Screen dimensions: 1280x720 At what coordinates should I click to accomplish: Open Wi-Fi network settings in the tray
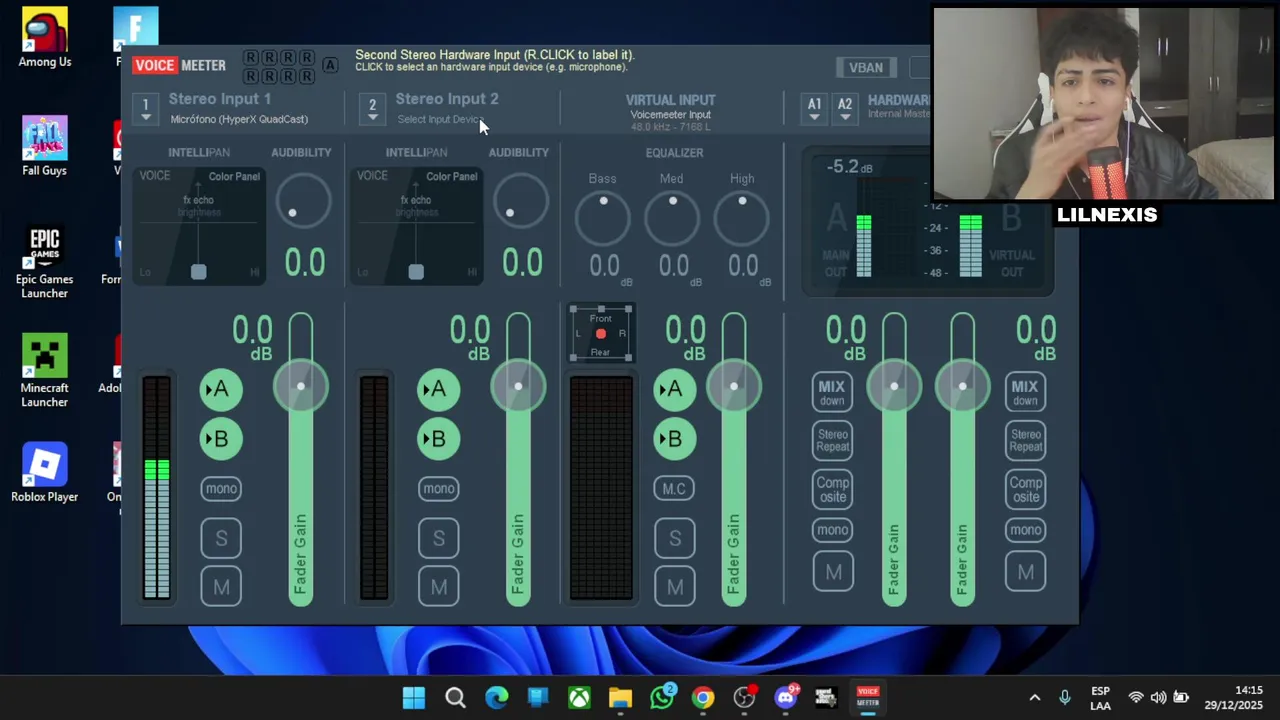(1136, 697)
